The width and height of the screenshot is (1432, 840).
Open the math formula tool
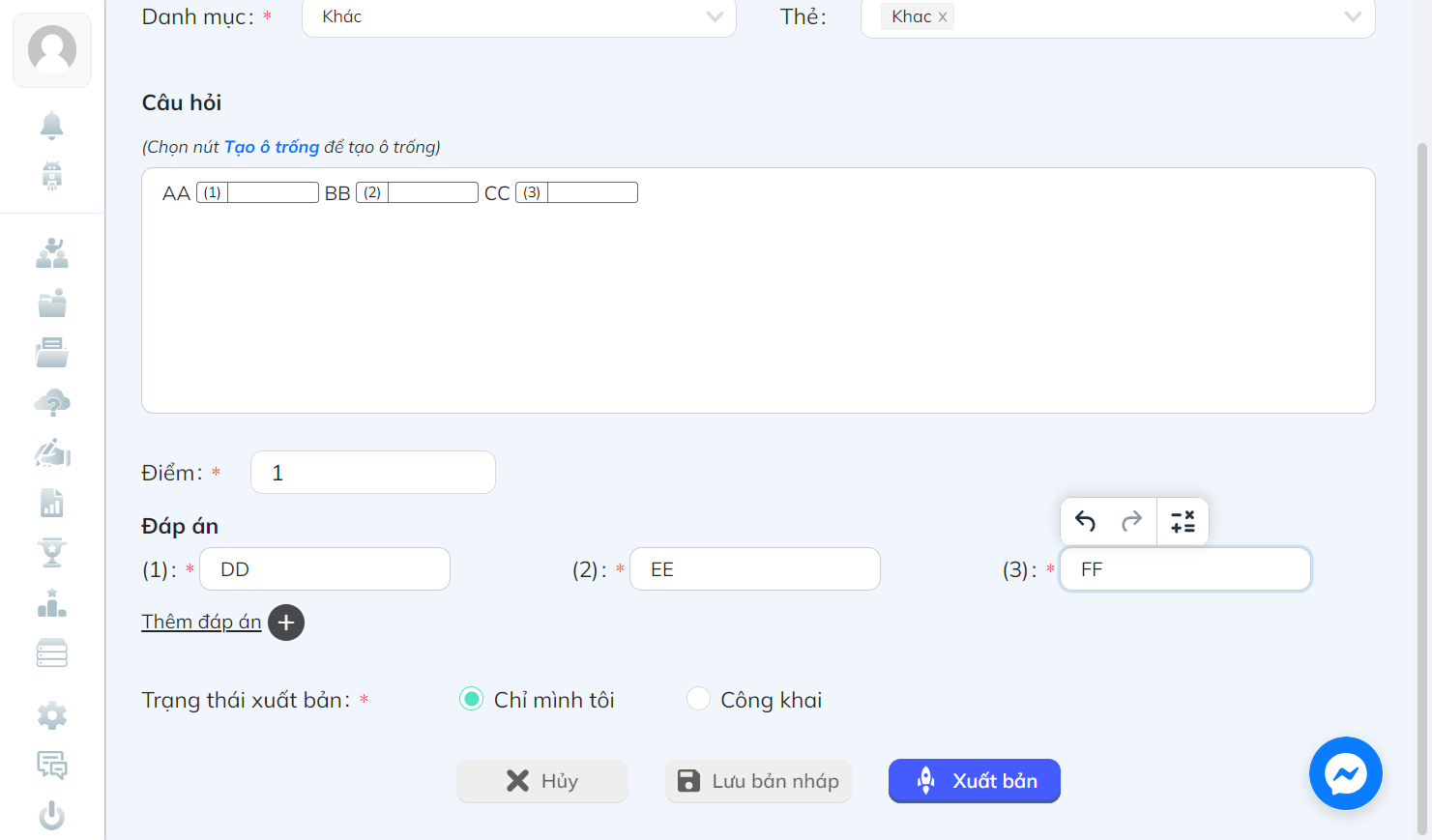pos(1183,522)
